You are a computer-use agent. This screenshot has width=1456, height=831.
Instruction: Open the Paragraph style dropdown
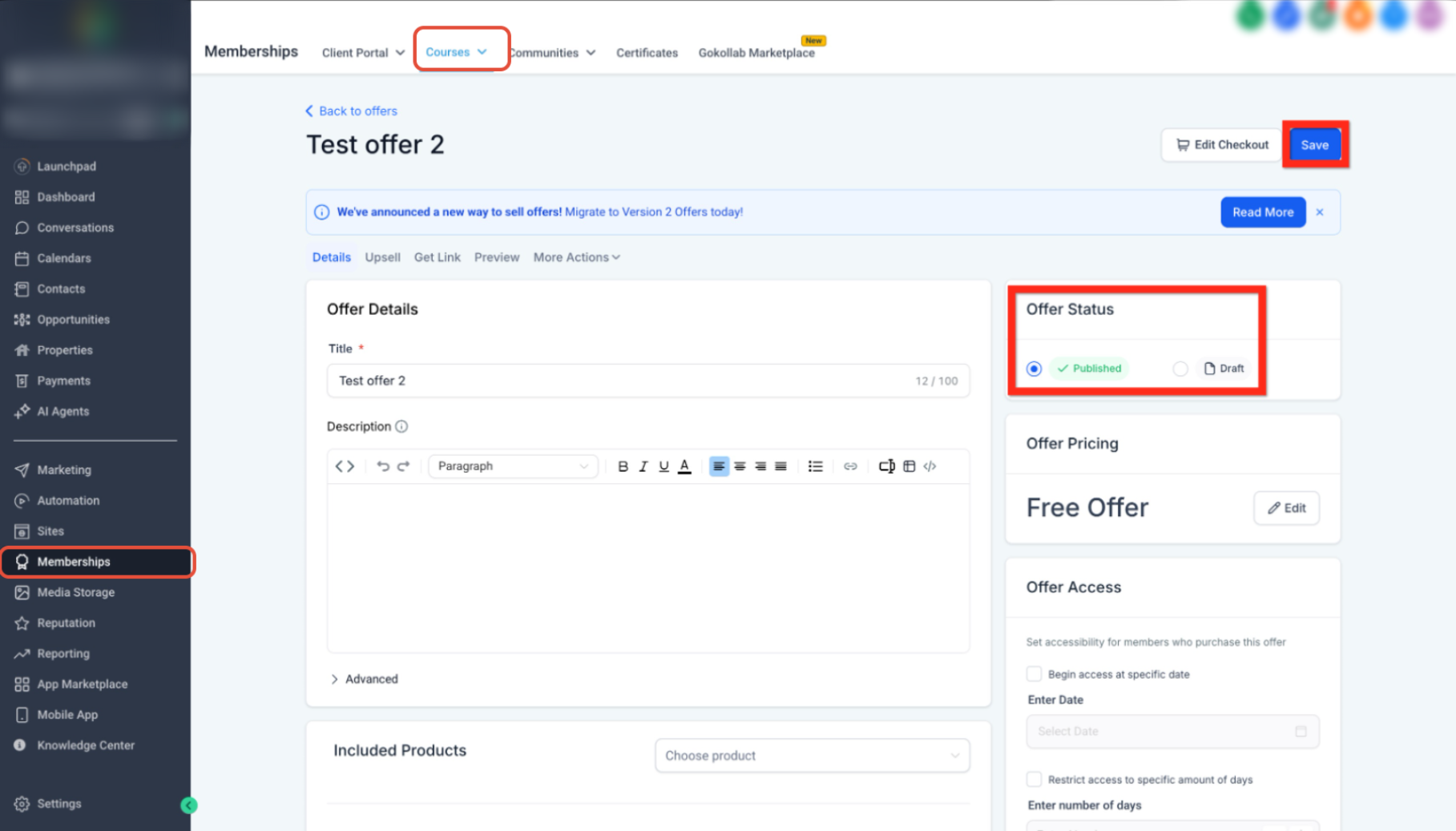point(513,466)
